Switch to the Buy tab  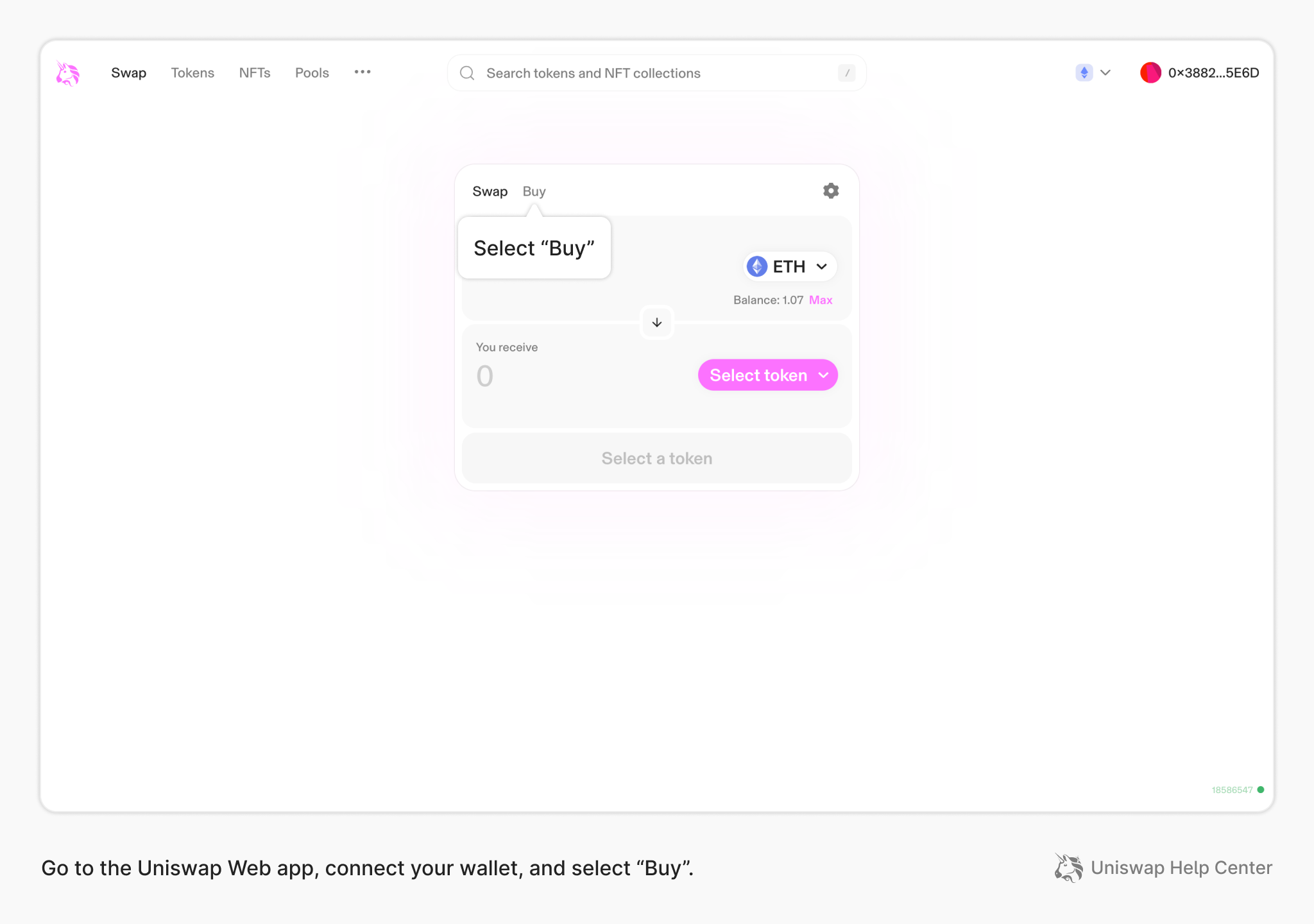[x=533, y=191]
